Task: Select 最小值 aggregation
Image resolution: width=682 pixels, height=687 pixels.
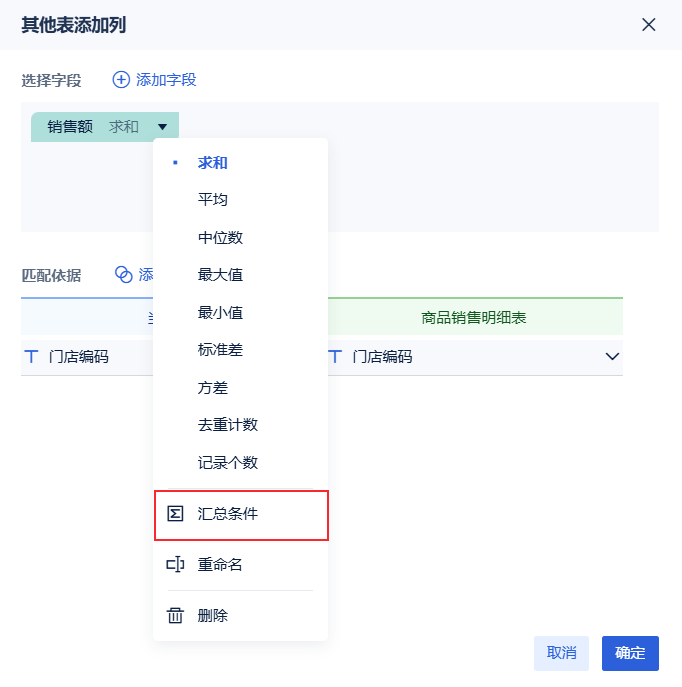Action: click(x=220, y=313)
